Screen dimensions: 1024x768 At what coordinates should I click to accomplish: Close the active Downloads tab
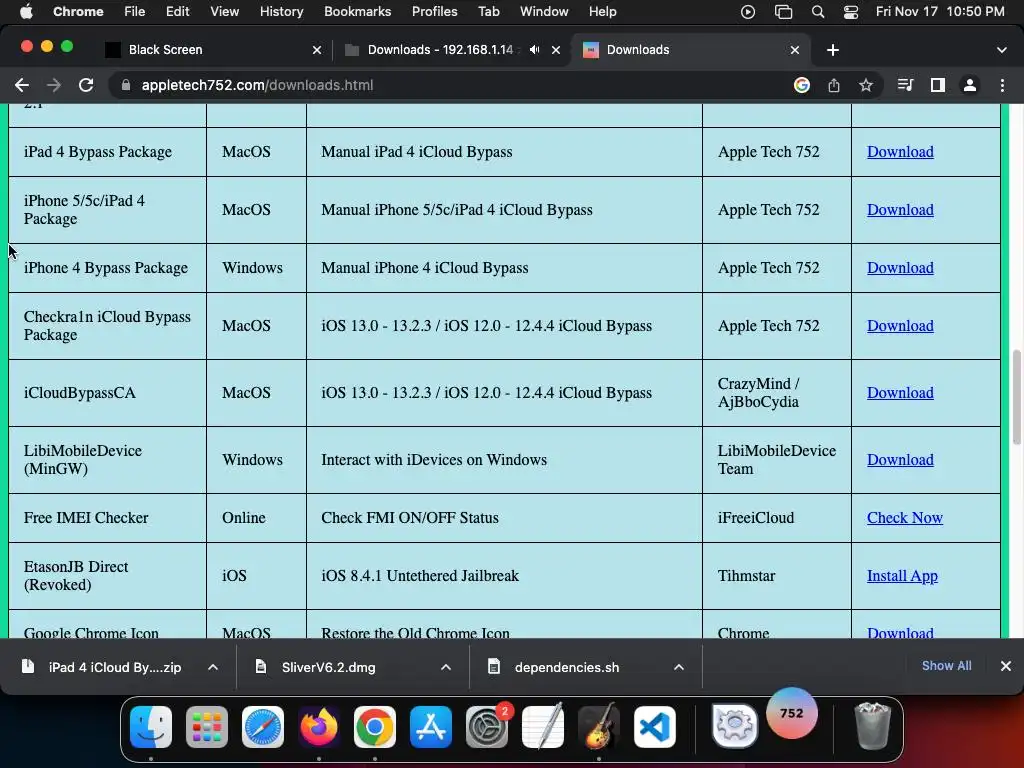point(795,50)
